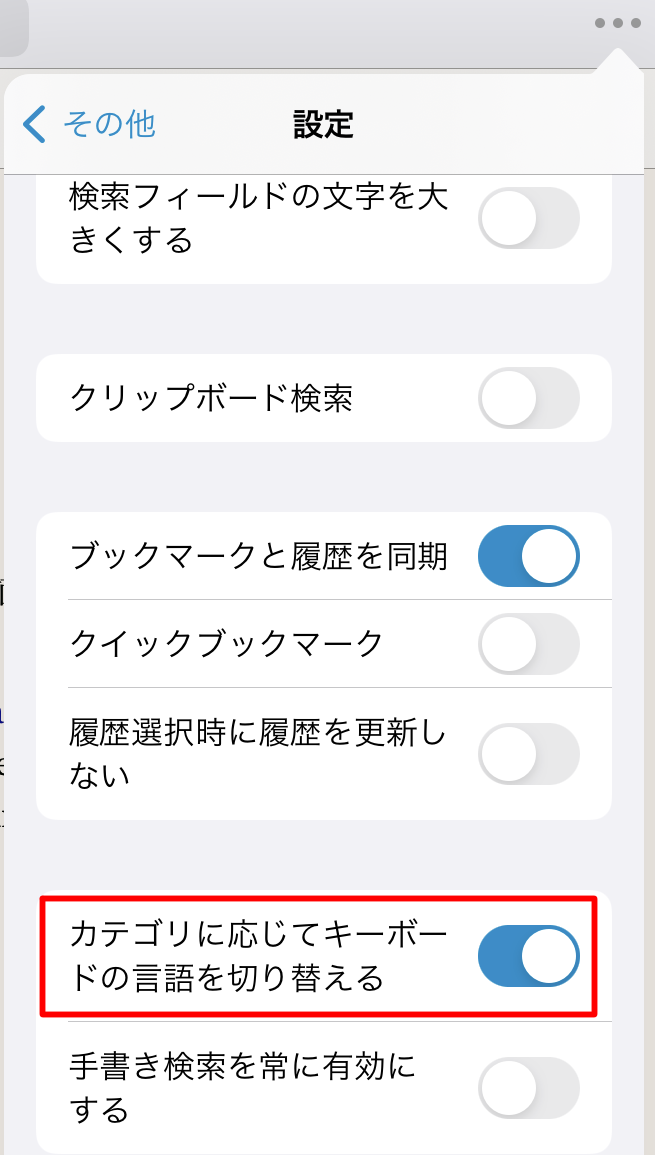Disable ブックマークと履歴を同期
The width and height of the screenshot is (655, 1155).
click(x=528, y=556)
